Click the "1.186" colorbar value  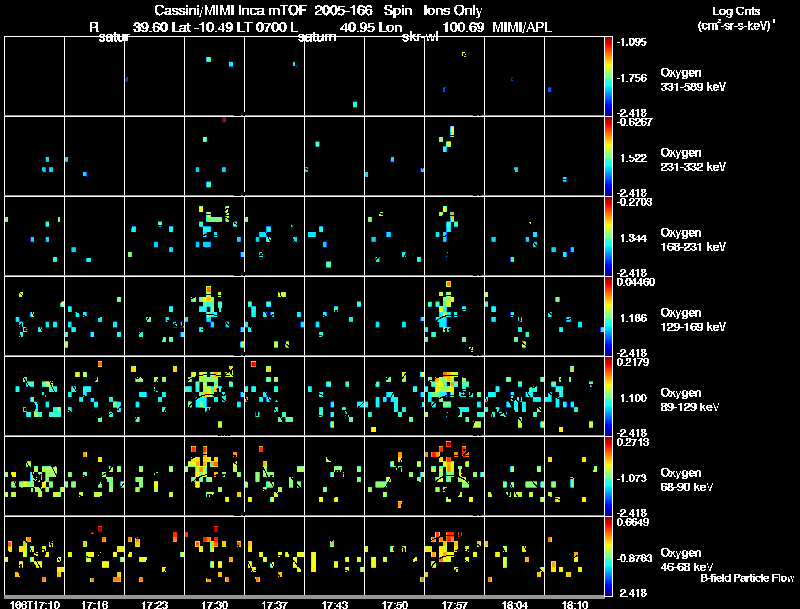(x=633, y=318)
